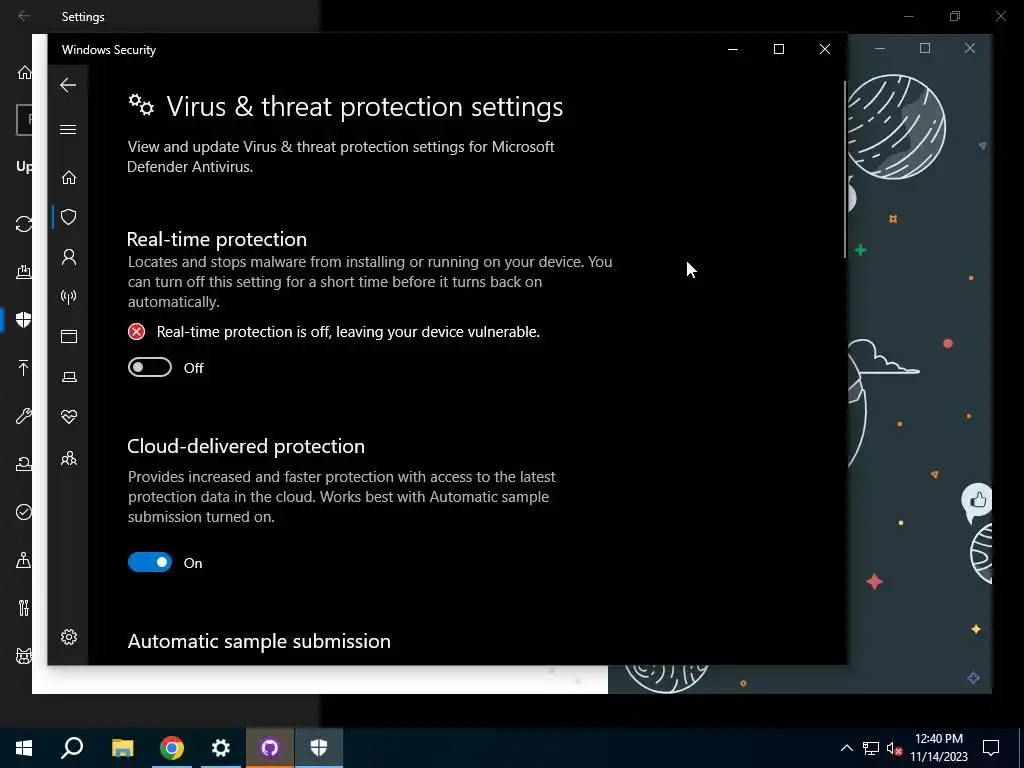Minimize the Windows Security window
Screen dimensions: 1024x768
point(733,49)
